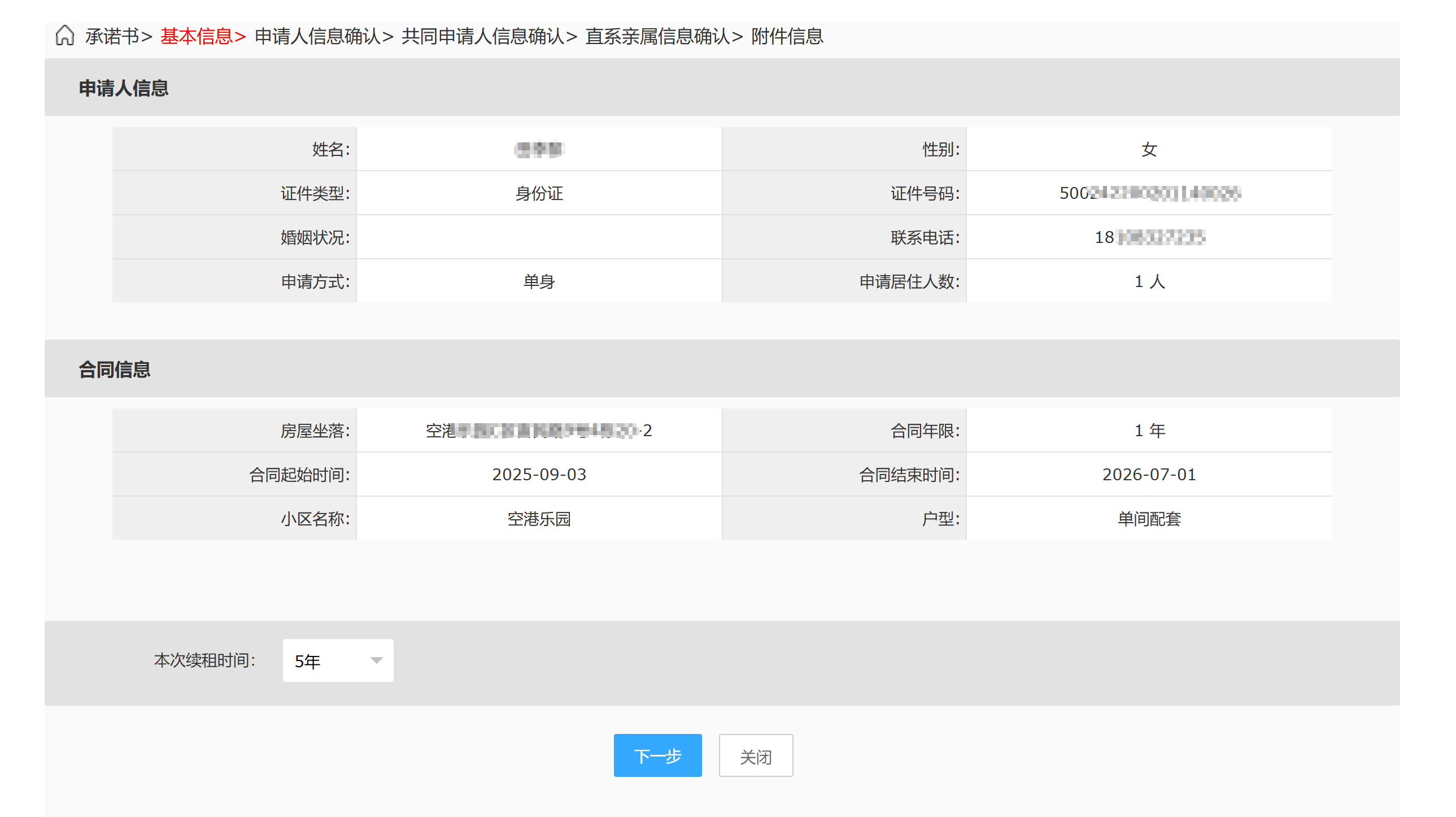
Task: Click the home icon in breadcrumb
Action: [65, 36]
